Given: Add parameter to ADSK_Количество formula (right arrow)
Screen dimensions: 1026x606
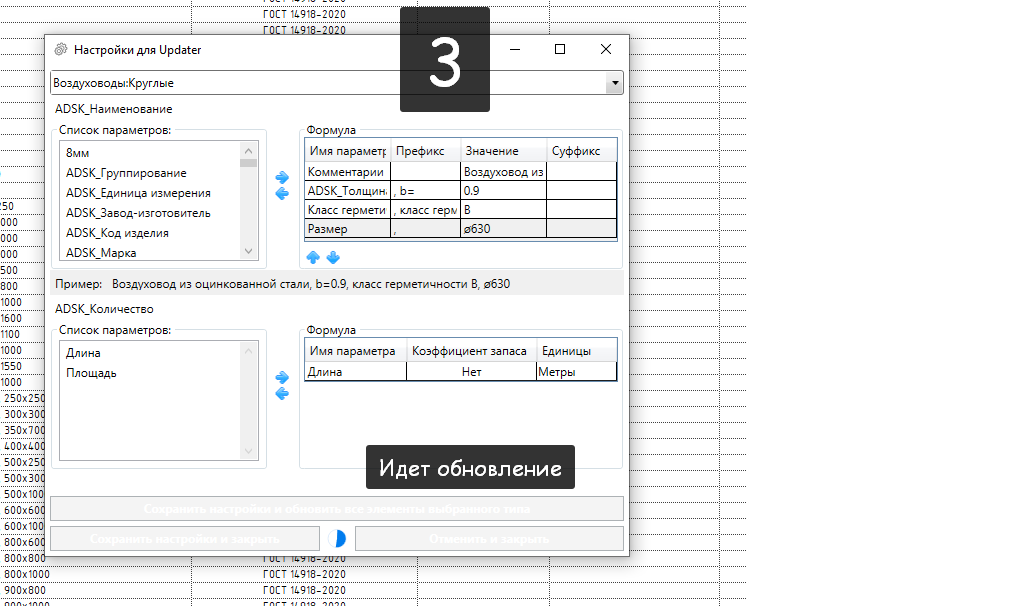Looking at the screenshot, I should (x=282, y=378).
